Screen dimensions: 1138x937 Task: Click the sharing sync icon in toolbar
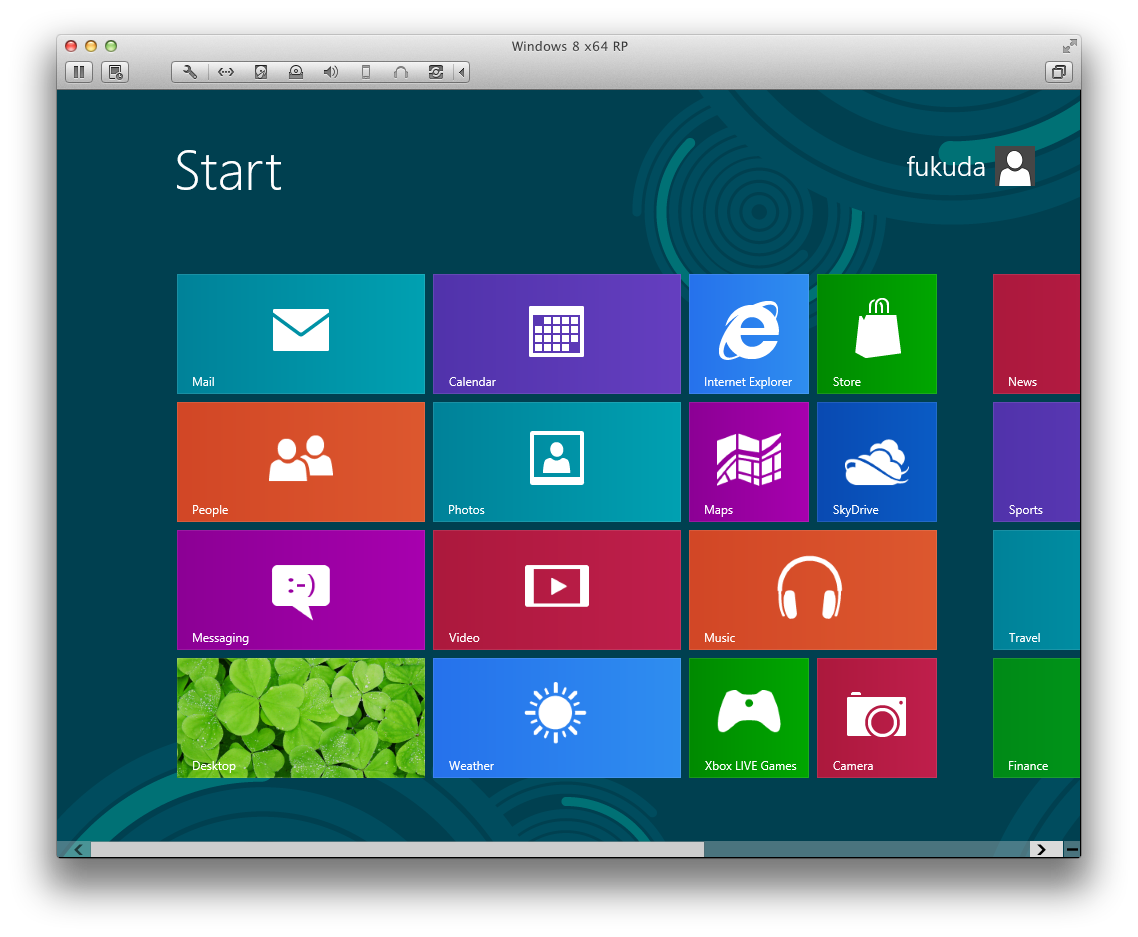(x=435, y=72)
